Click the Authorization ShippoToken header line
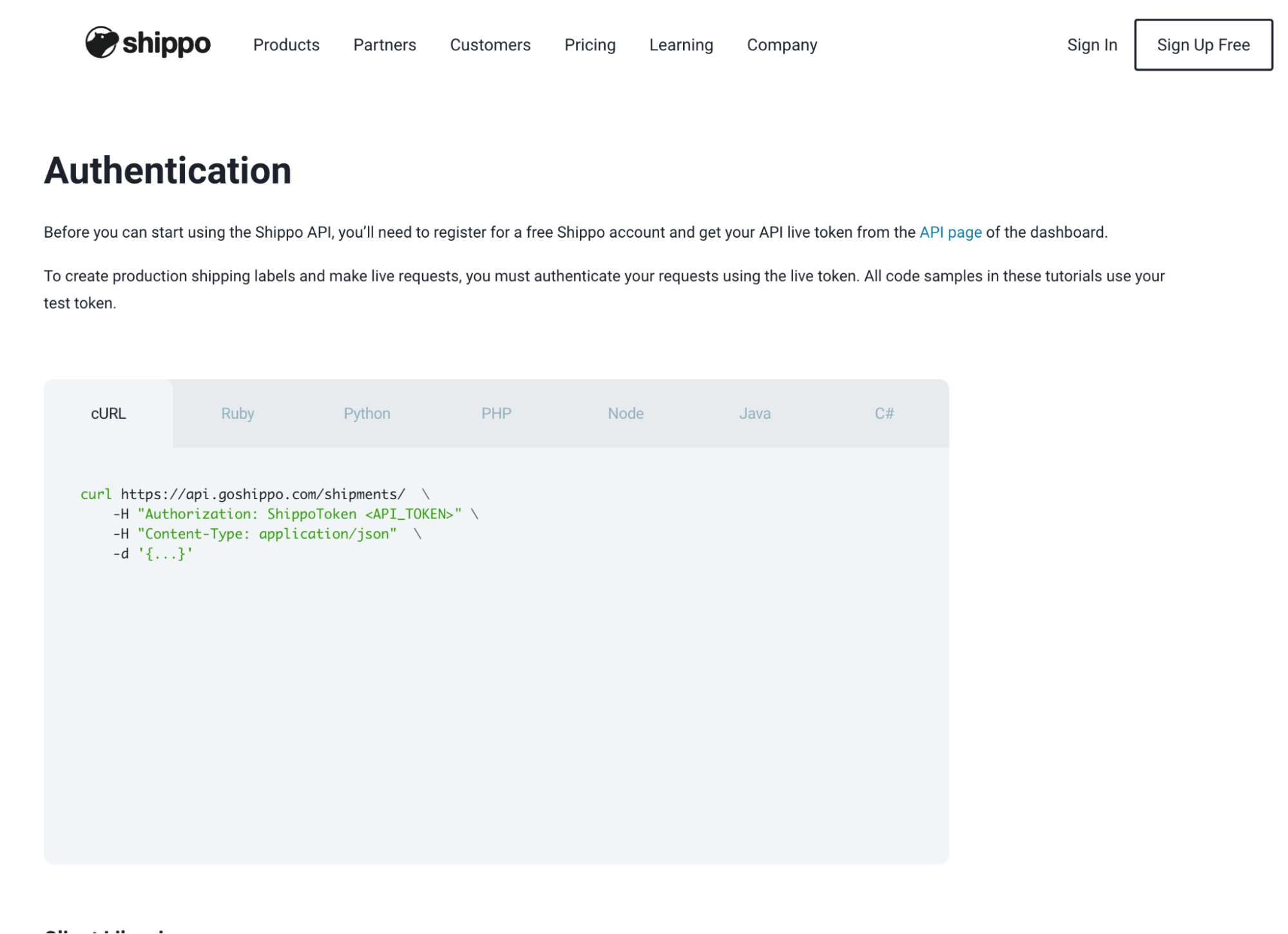 pyautogui.click(x=296, y=514)
